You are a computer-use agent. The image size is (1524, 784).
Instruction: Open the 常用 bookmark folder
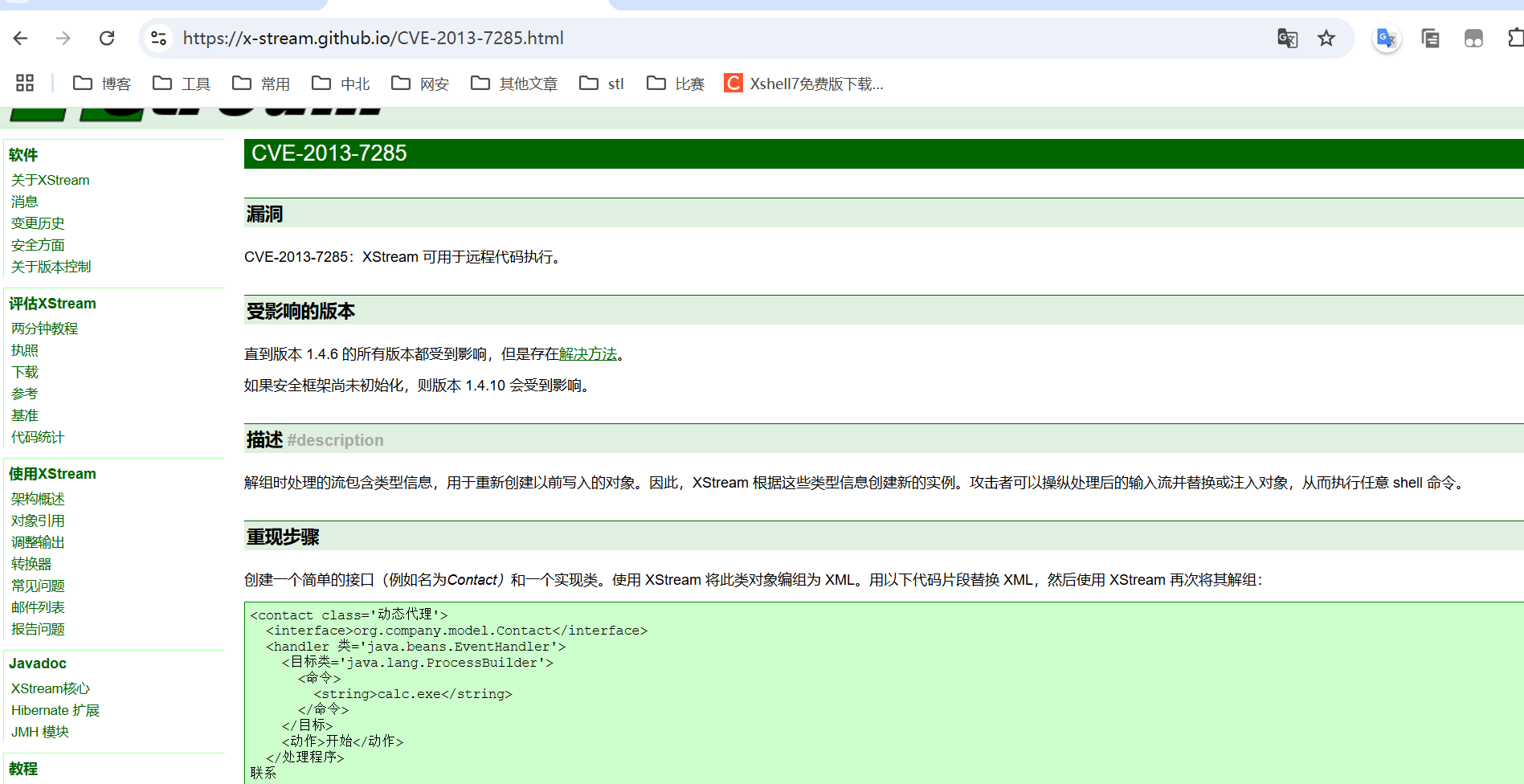[x=261, y=84]
